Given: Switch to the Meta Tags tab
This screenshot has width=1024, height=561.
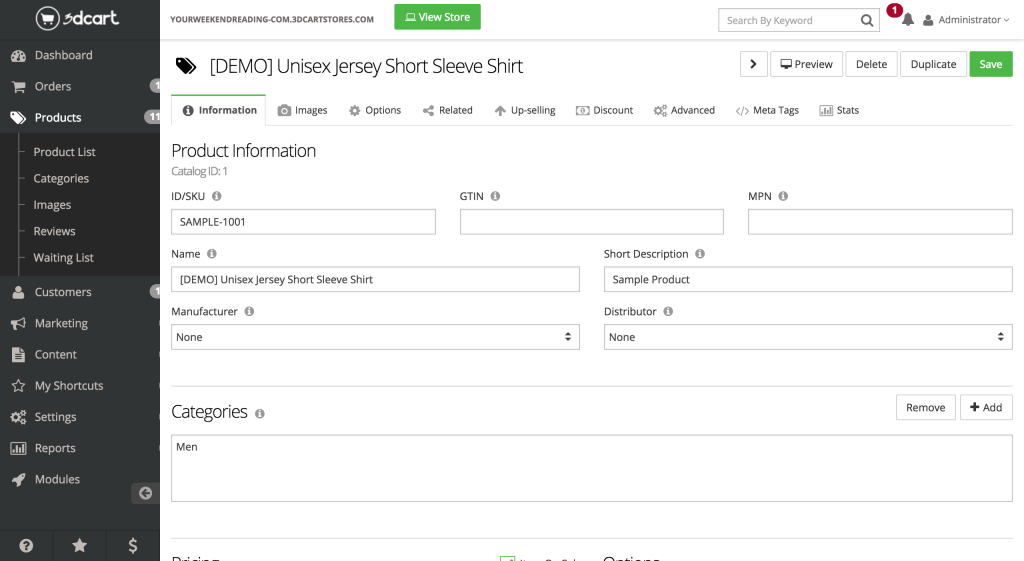Looking at the screenshot, I should [x=767, y=110].
